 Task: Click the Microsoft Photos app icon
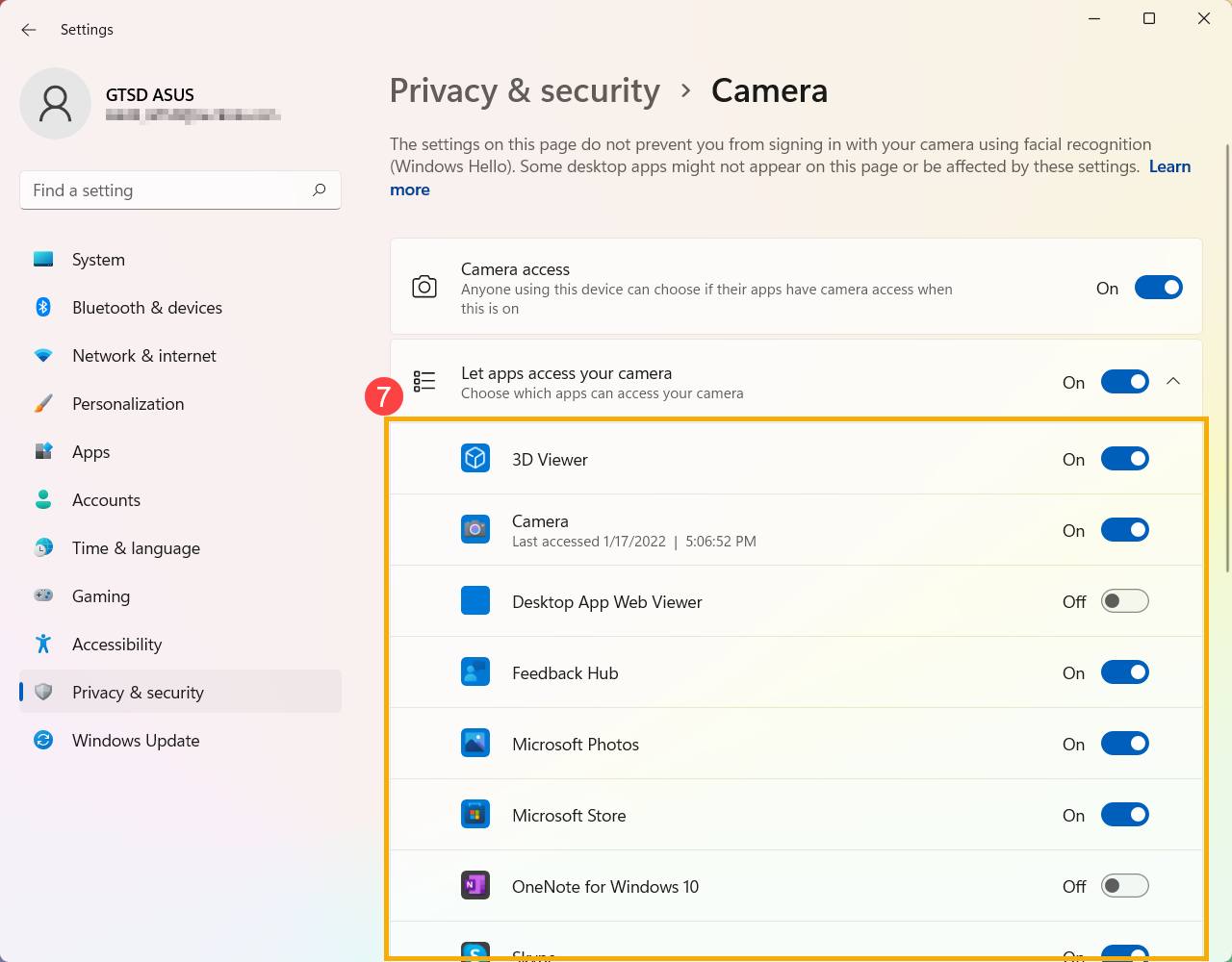475,744
